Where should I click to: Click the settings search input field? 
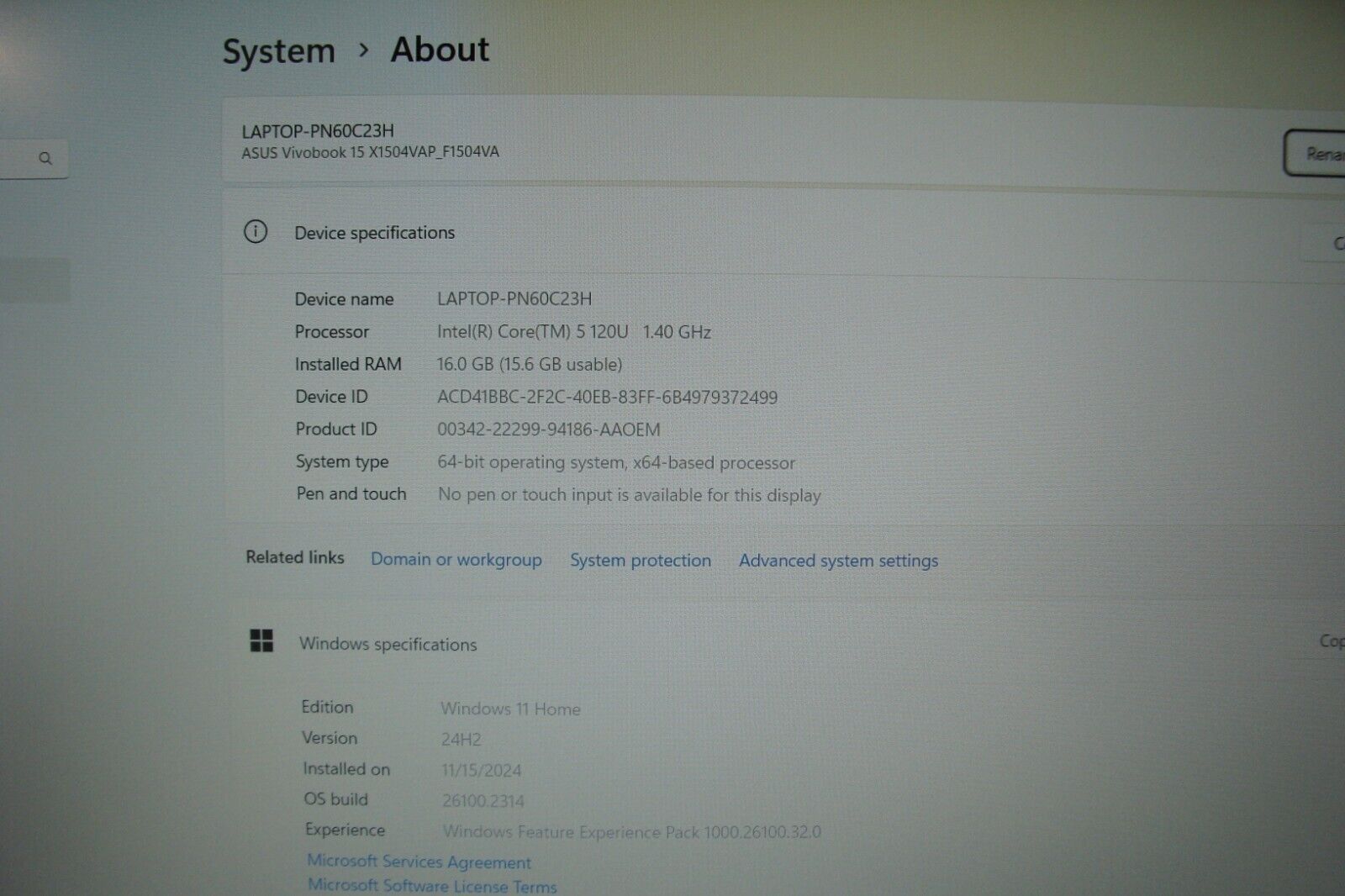point(34,158)
